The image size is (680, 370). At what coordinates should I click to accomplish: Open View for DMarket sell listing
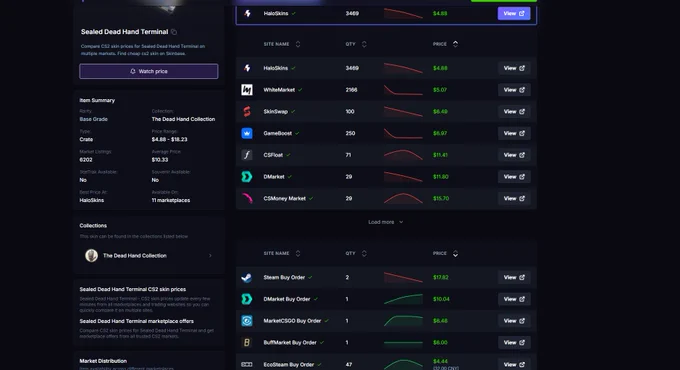(514, 177)
